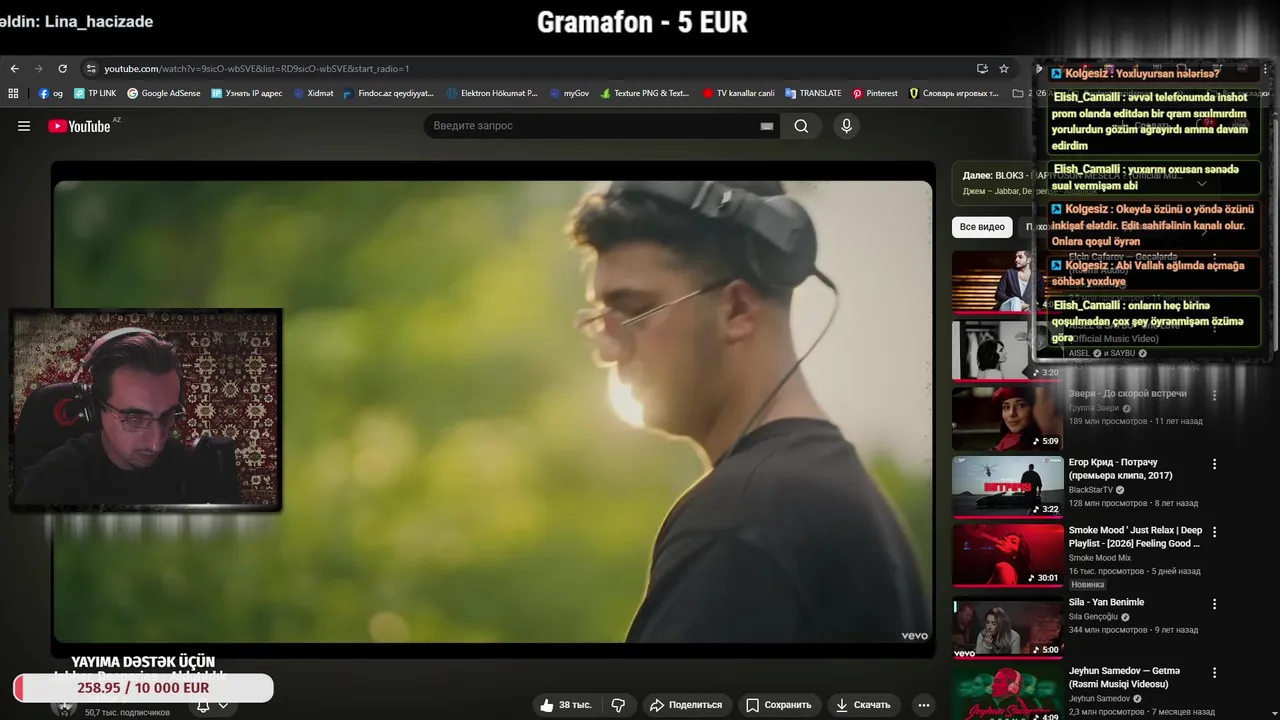Go back with the browser back arrow
The height and width of the screenshot is (720, 1280).
pyautogui.click(x=14, y=69)
